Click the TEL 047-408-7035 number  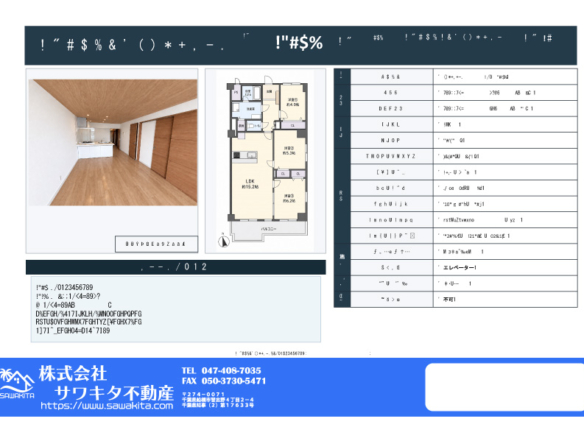pos(221,371)
